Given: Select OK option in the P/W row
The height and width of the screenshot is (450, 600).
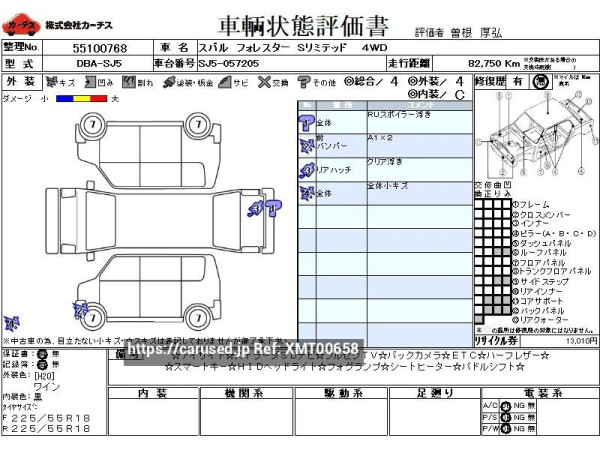Looking at the screenshot, I should coord(506,429).
